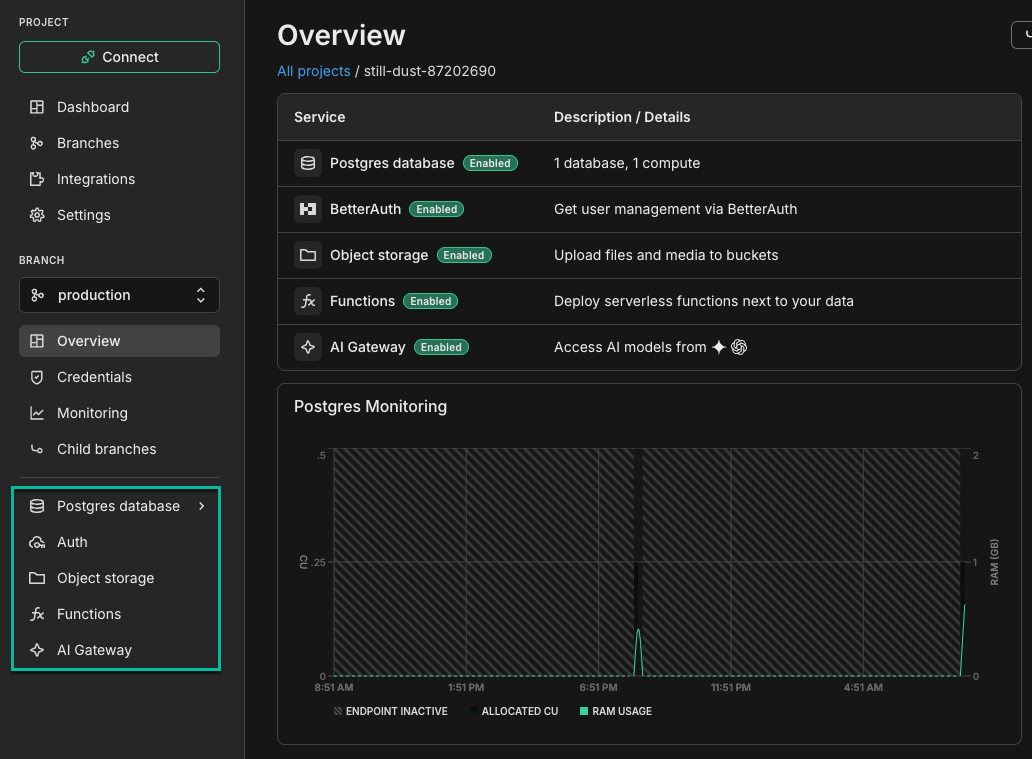Expand Postgres database chevron in sidebar

[x=201, y=506]
